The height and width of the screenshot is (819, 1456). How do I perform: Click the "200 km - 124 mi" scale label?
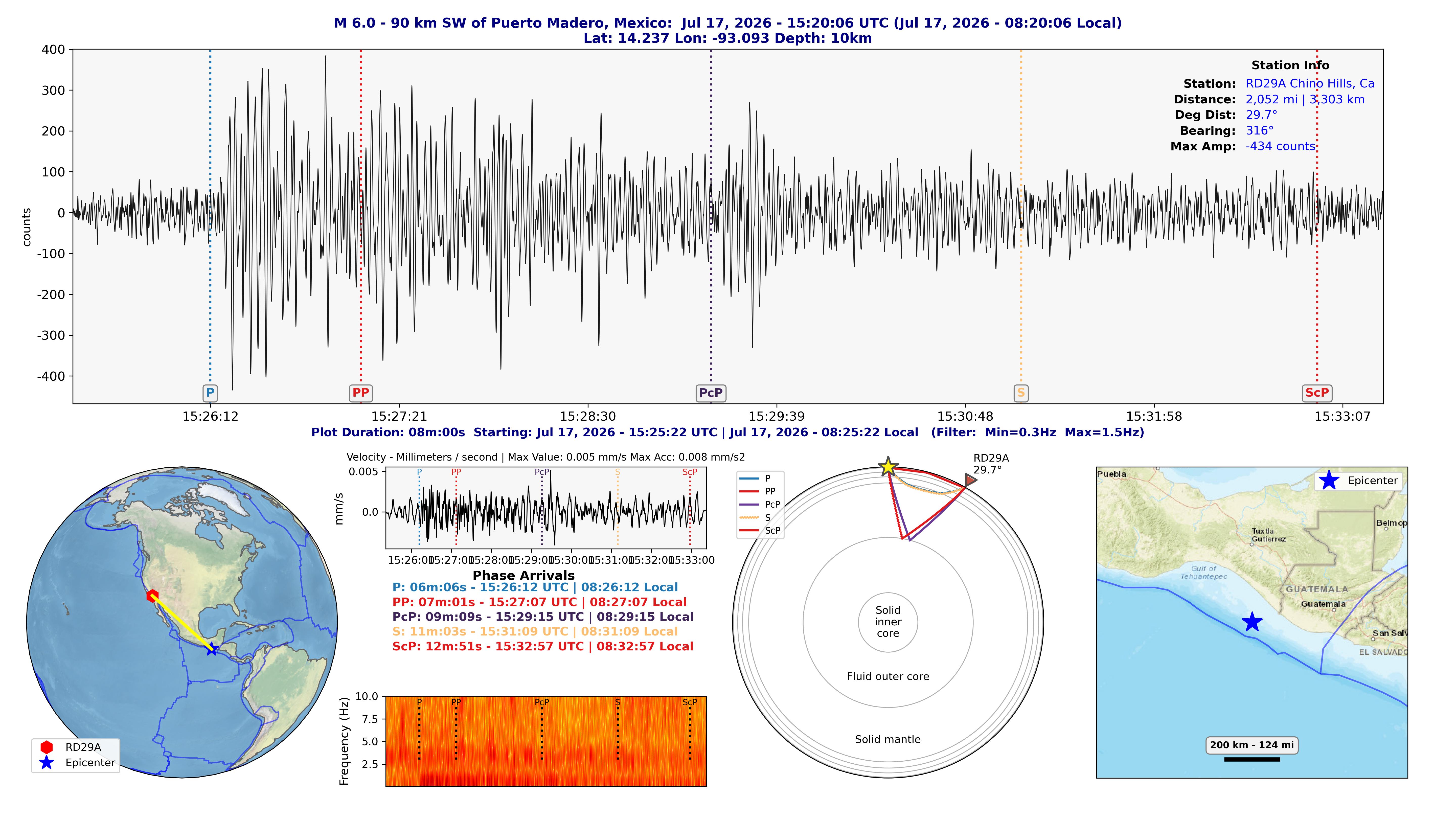point(1252,745)
